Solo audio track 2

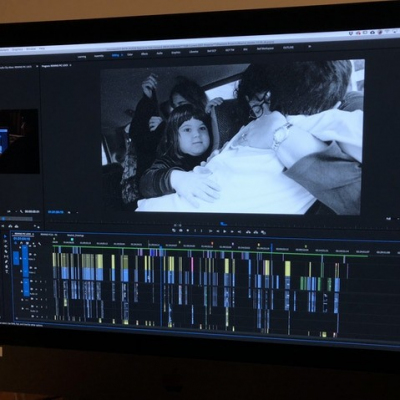[x=41, y=289]
